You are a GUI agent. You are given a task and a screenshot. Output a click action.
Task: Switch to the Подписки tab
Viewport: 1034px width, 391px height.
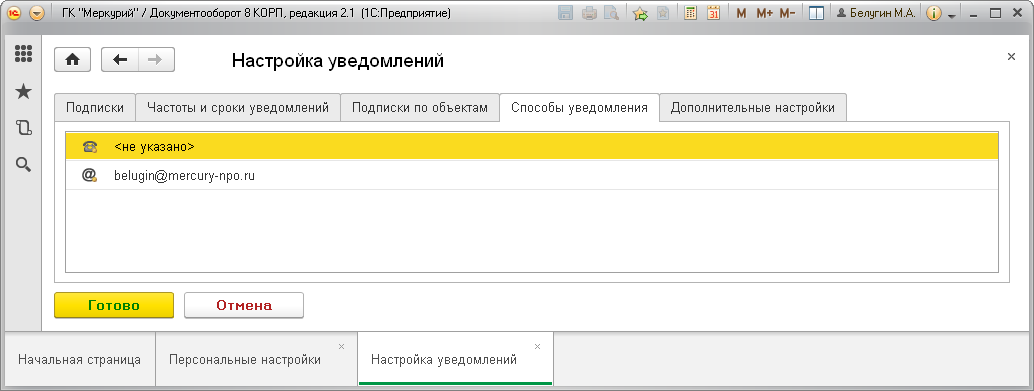(x=95, y=108)
